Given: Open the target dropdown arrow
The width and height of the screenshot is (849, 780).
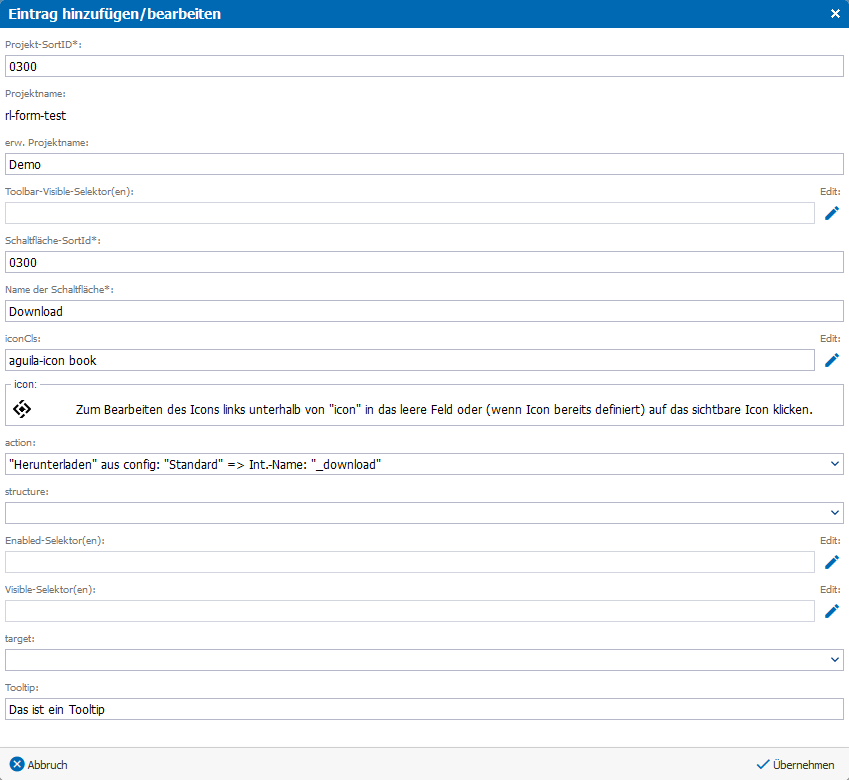Looking at the screenshot, I should [834, 660].
